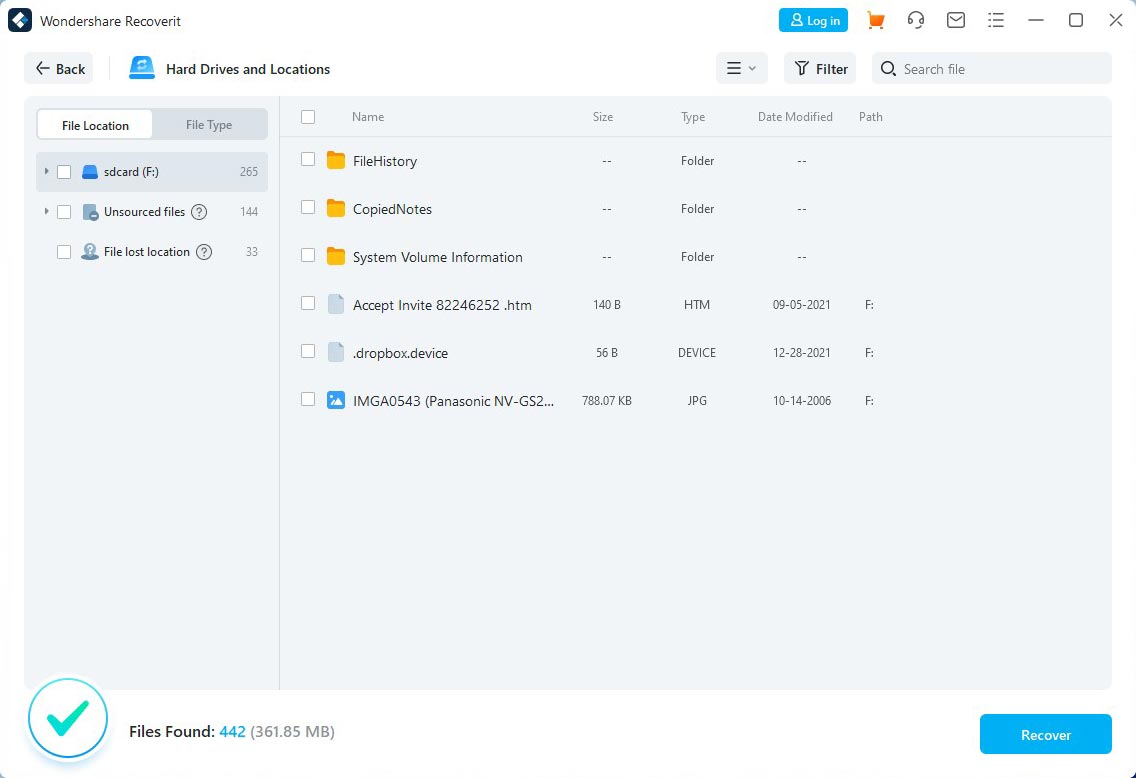Click the Back button
1136x778 pixels.
coord(59,68)
